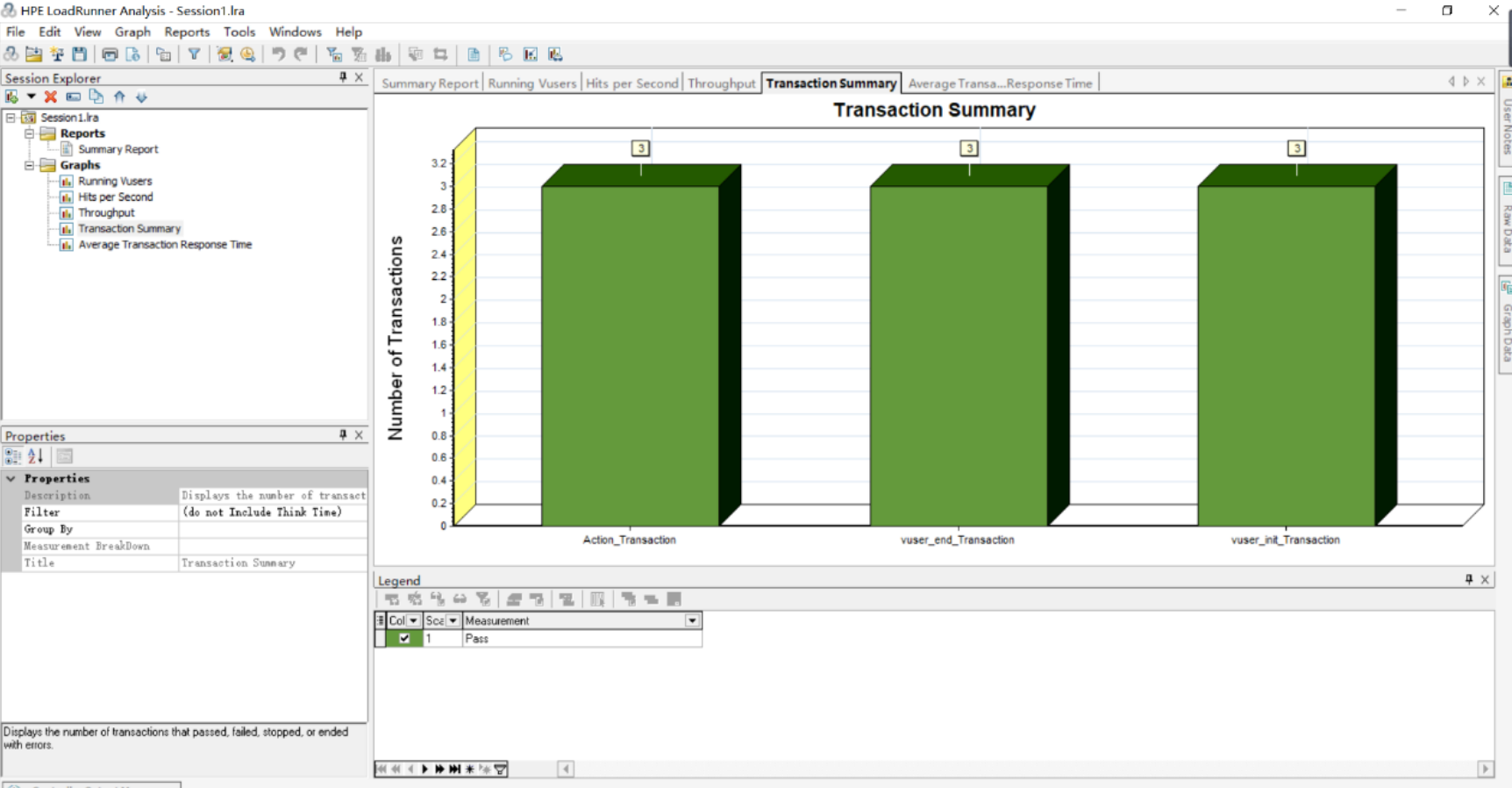Collapse the Graphs tree node
The width and height of the screenshot is (1512, 788).
pyautogui.click(x=29, y=165)
